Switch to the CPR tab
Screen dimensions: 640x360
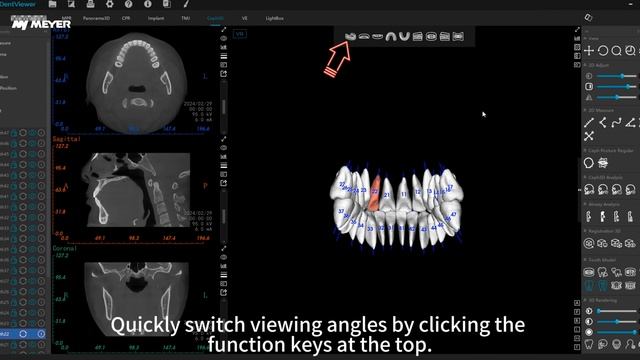126,18
